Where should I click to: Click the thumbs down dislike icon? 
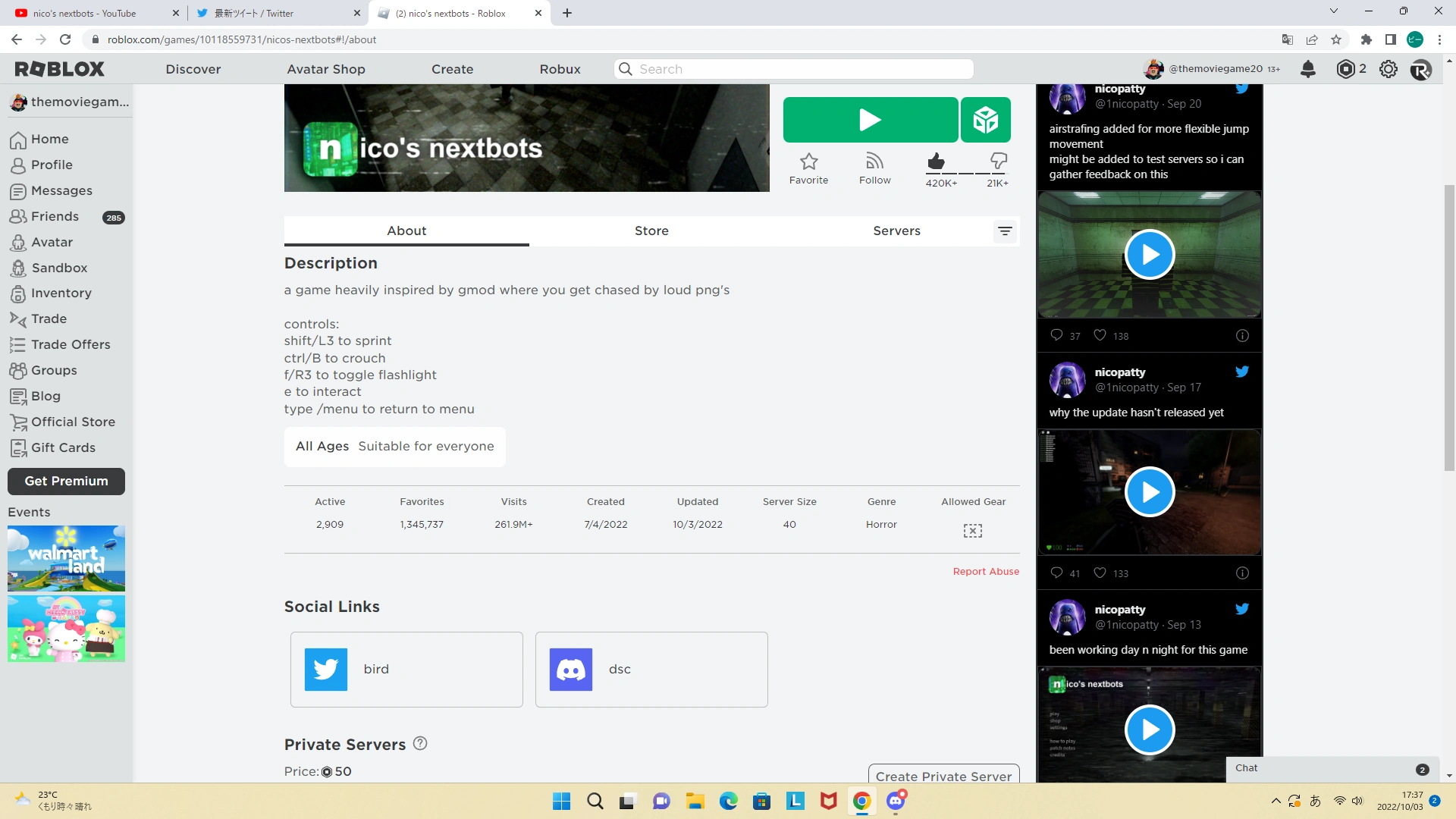(998, 161)
